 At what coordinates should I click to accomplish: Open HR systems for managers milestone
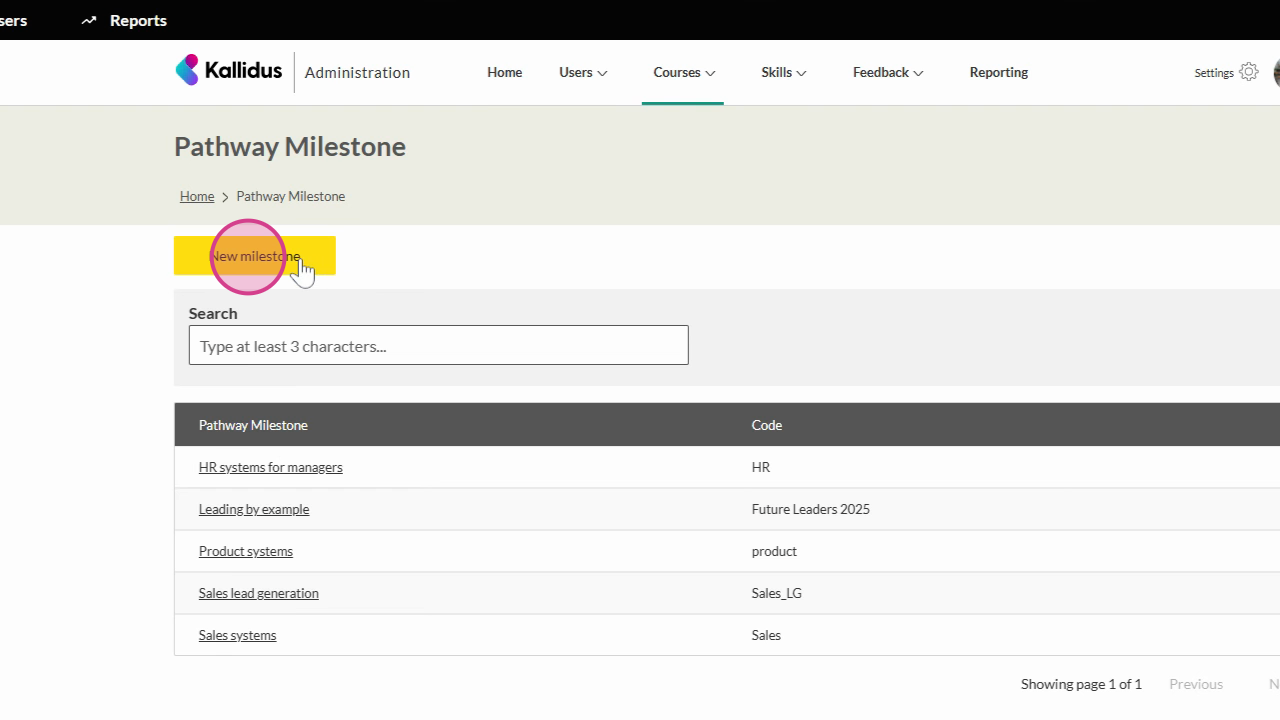(x=270, y=467)
